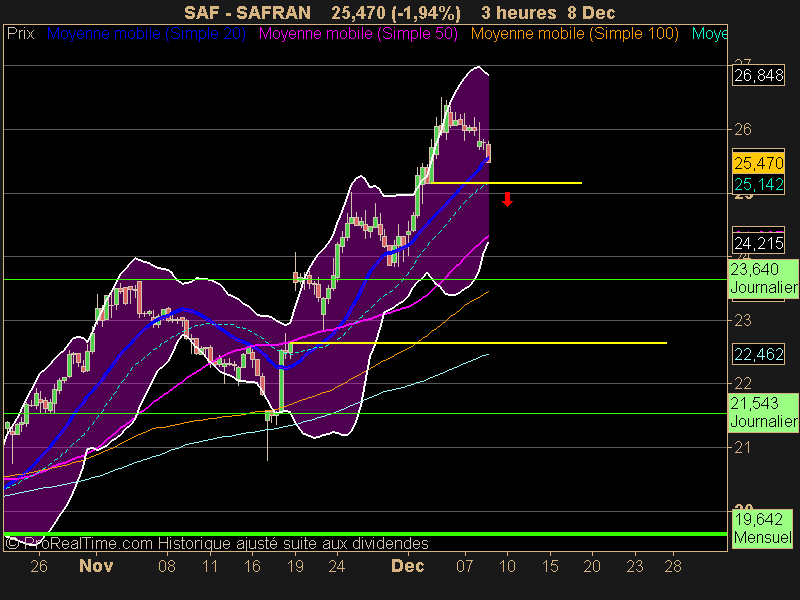Viewport: 800px width, 600px height.
Task: Click the '23,640 Journalier' level label
Action: [763, 278]
